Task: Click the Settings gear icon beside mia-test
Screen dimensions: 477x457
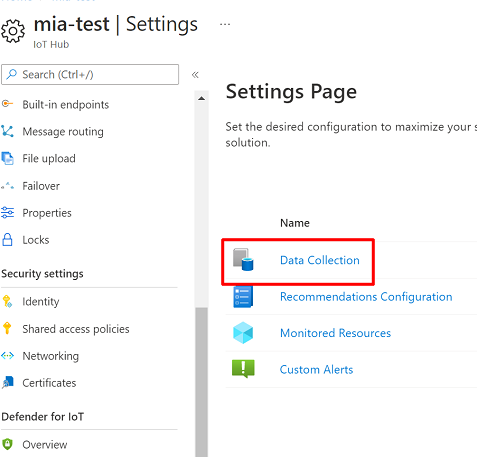Action: coord(13,31)
